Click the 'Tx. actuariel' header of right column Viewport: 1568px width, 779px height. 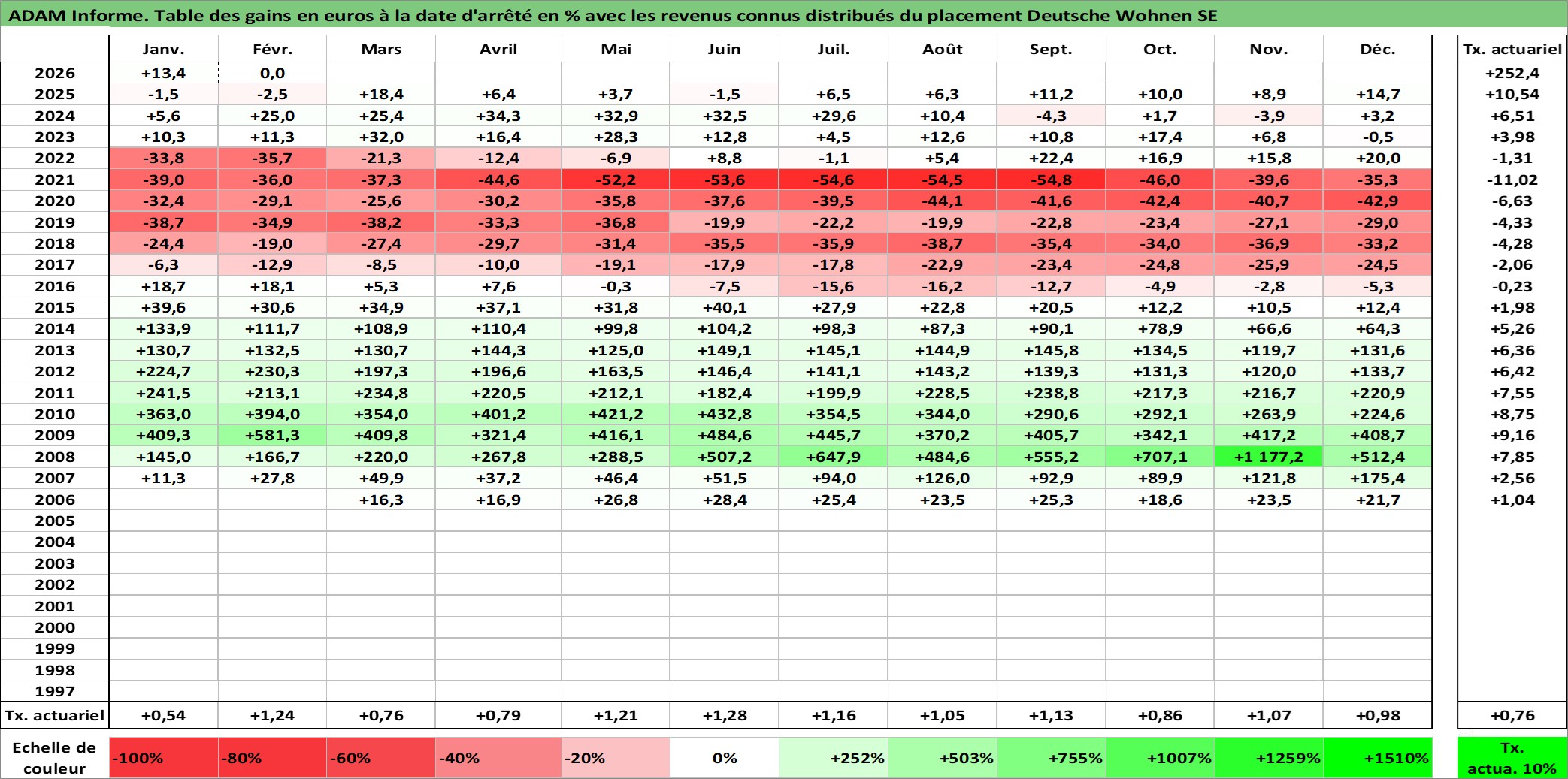click(x=1512, y=49)
